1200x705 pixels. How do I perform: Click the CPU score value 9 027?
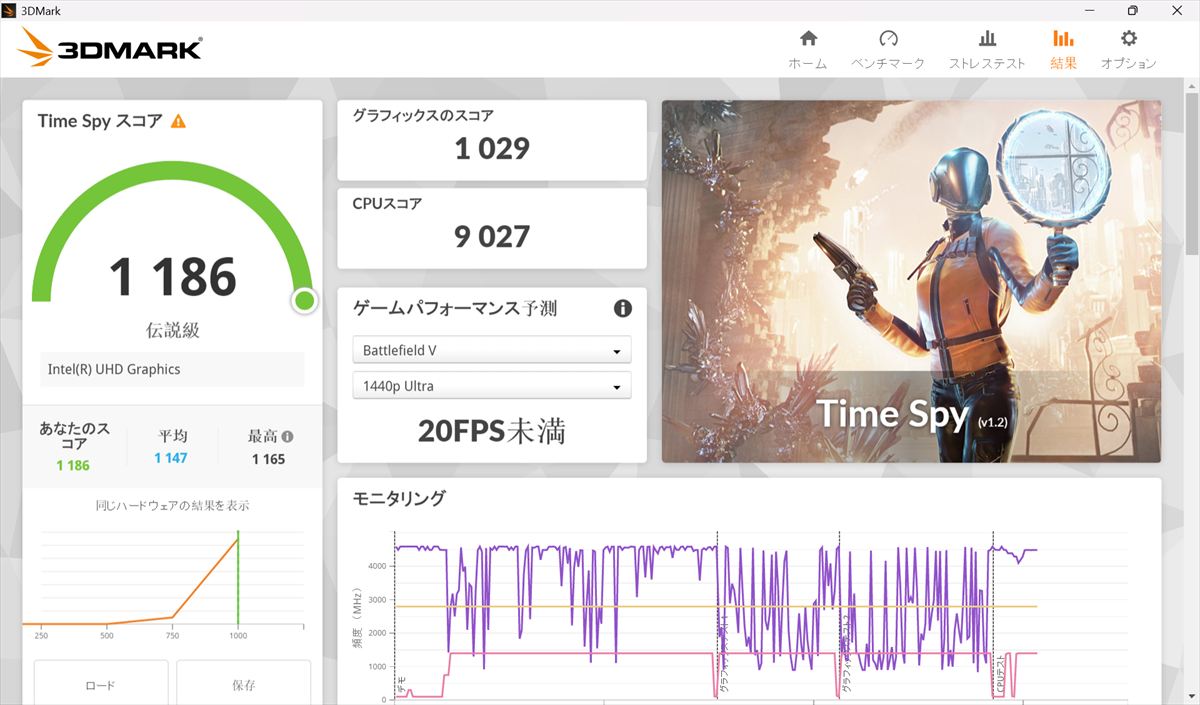[x=492, y=237]
